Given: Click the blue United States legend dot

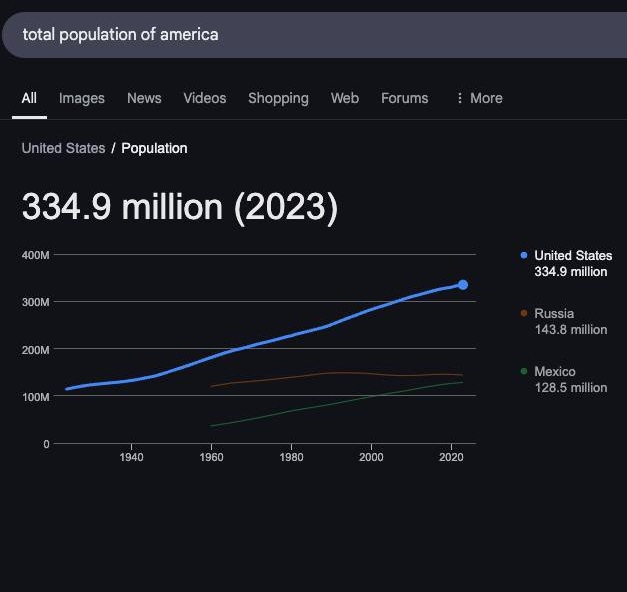Looking at the screenshot, I should click(x=524, y=256).
